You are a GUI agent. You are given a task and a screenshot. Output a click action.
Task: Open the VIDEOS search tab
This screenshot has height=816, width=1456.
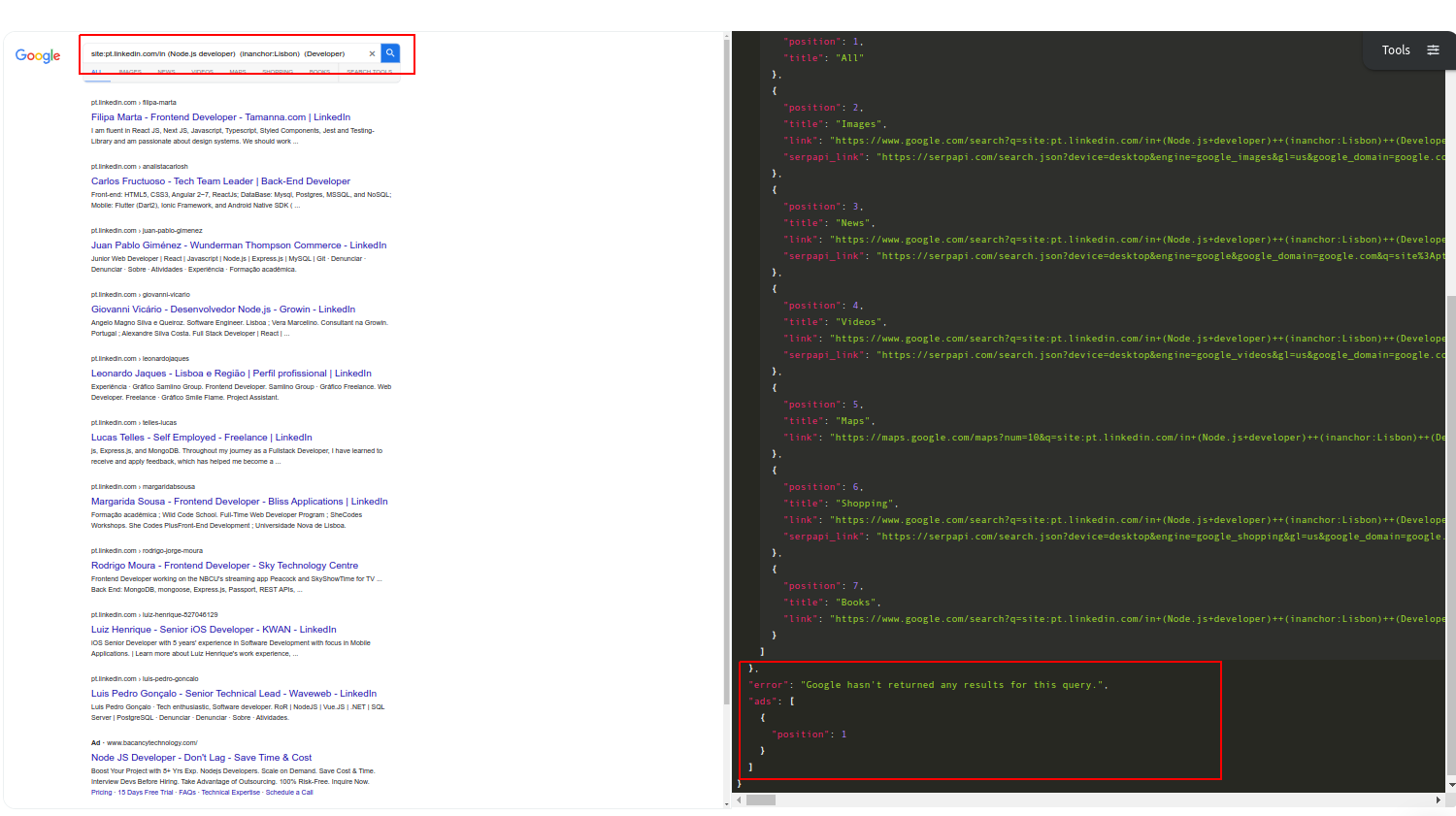(201, 72)
